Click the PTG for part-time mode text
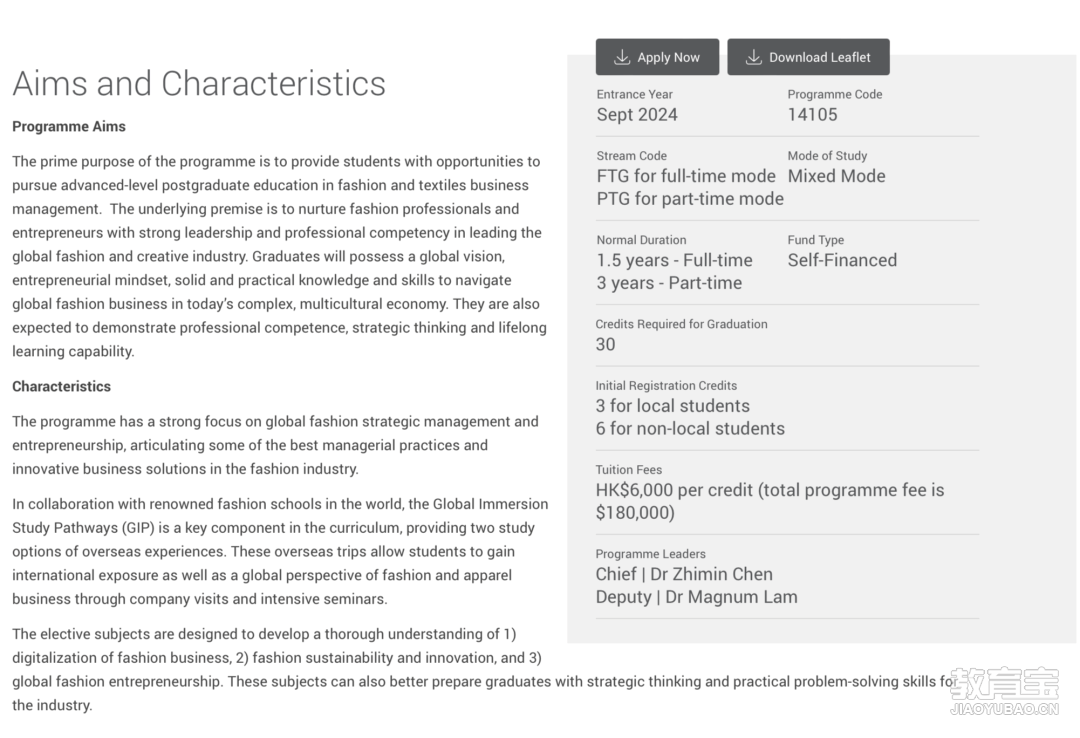Image resolution: width=1080 pixels, height=738 pixels. pyautogui.click(x=690, y=198)
